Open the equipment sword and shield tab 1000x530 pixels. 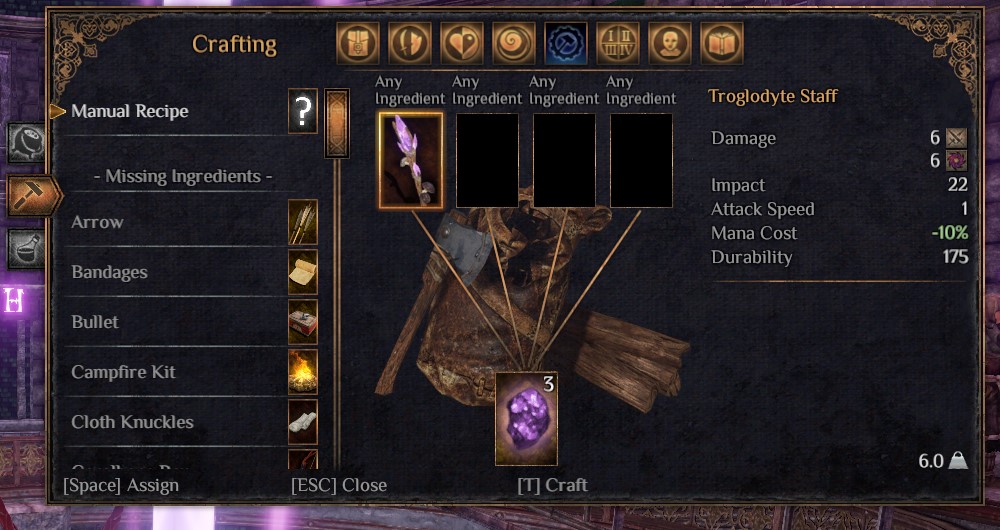[409, 43]
